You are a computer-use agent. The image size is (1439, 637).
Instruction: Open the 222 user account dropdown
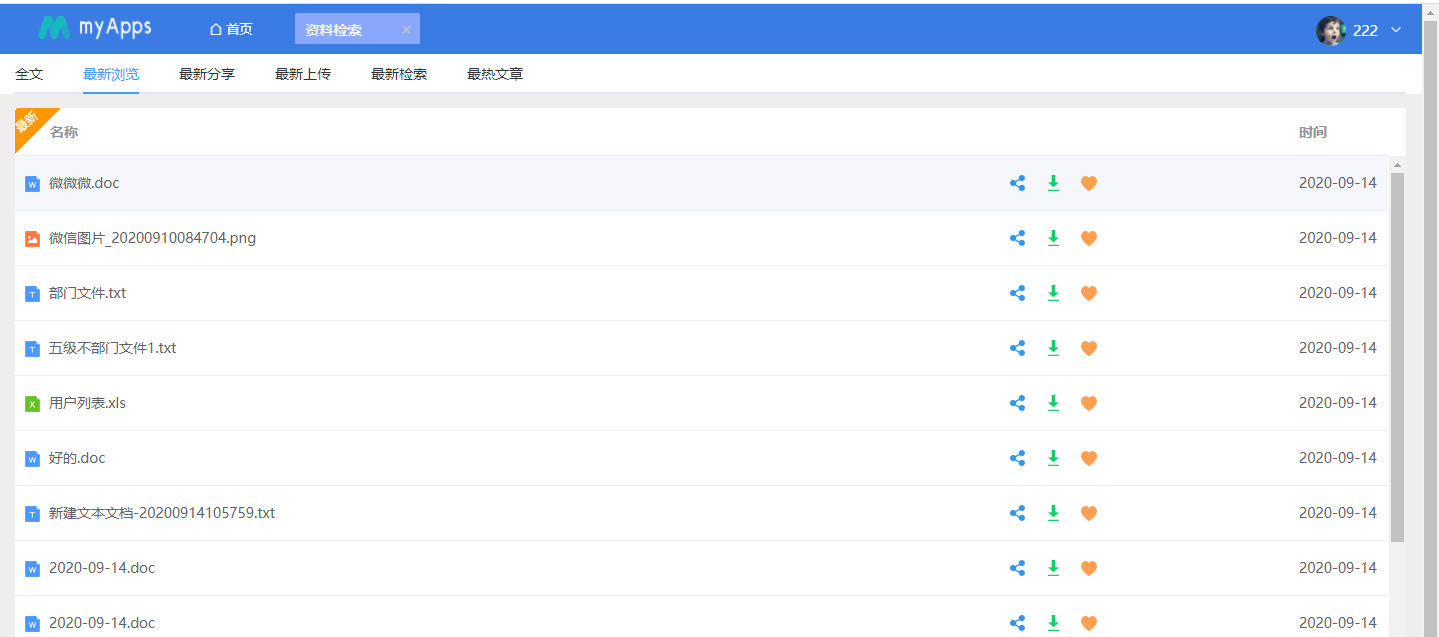[1396, 30]
